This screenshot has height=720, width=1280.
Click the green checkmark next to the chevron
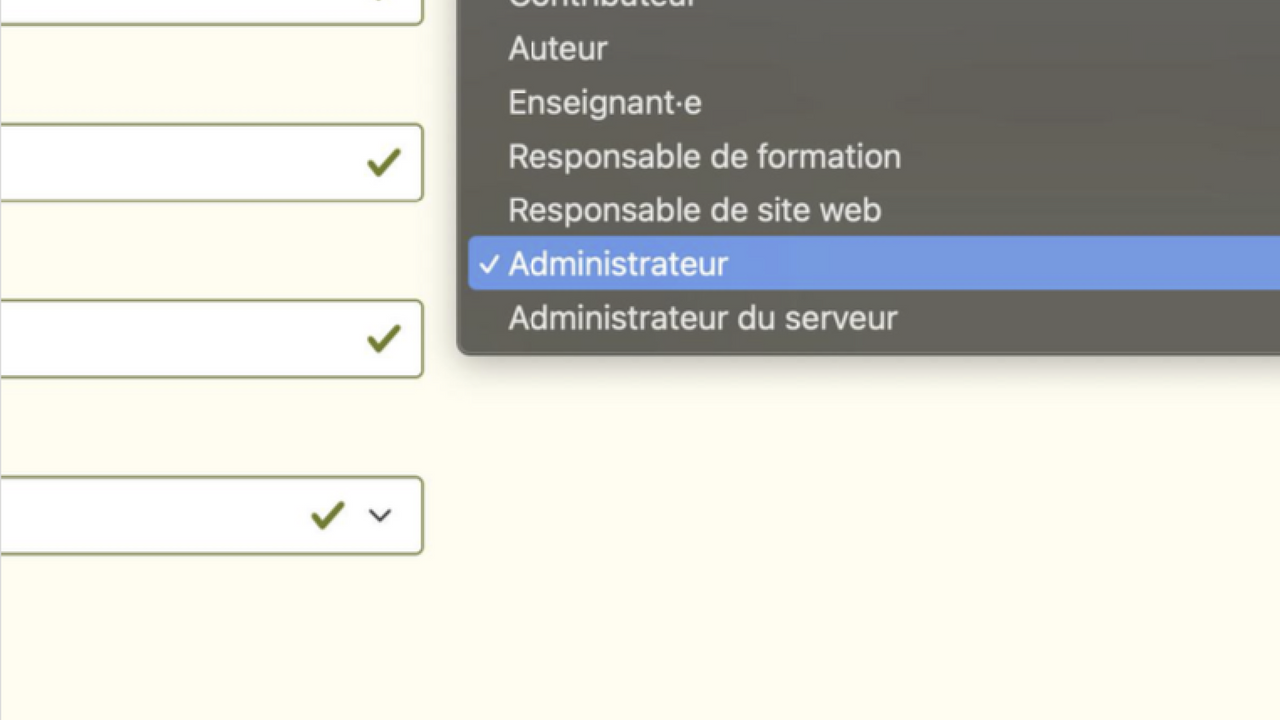pos(328,515)
